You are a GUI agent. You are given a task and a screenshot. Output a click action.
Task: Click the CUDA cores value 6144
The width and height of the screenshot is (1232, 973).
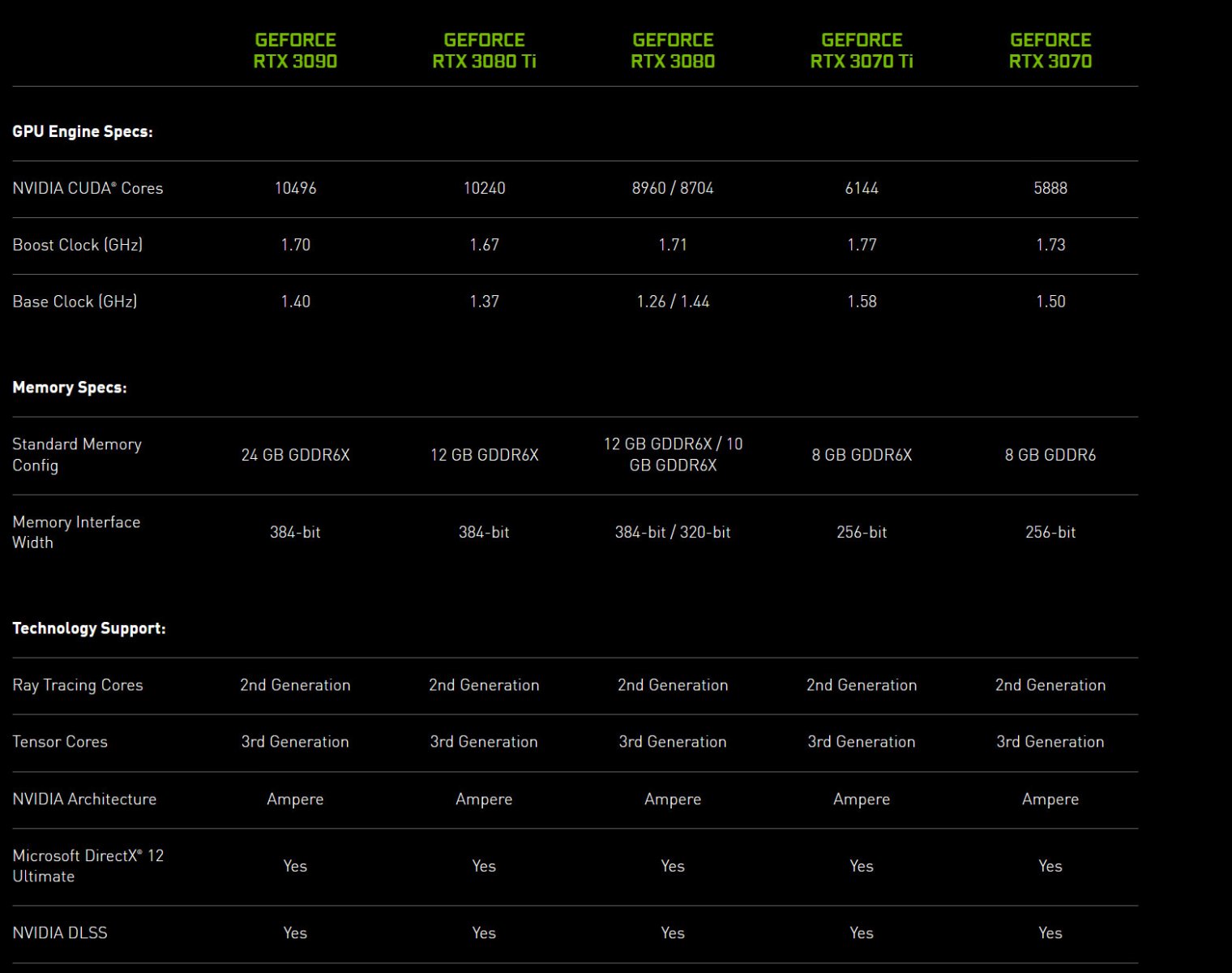tap(862, 188)
